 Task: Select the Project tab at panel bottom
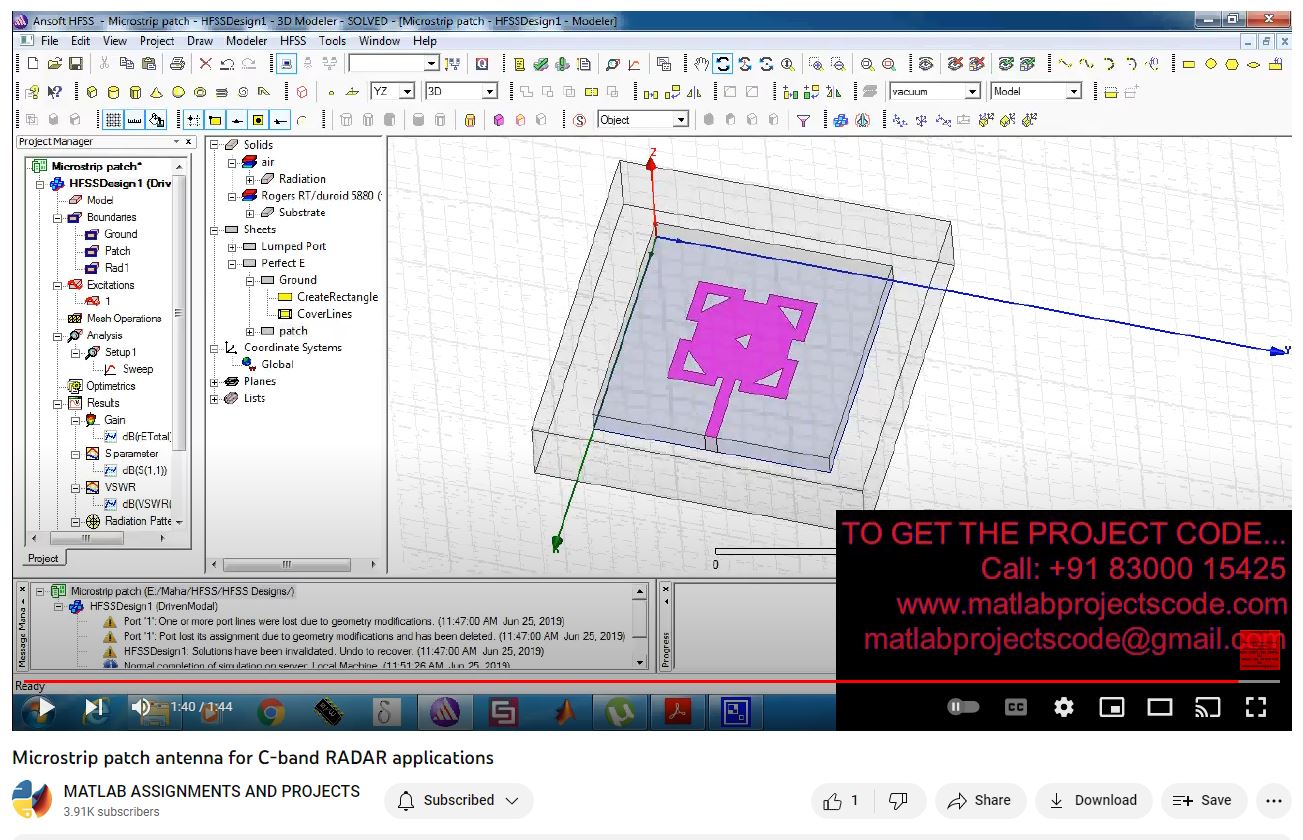coord(43,558)
